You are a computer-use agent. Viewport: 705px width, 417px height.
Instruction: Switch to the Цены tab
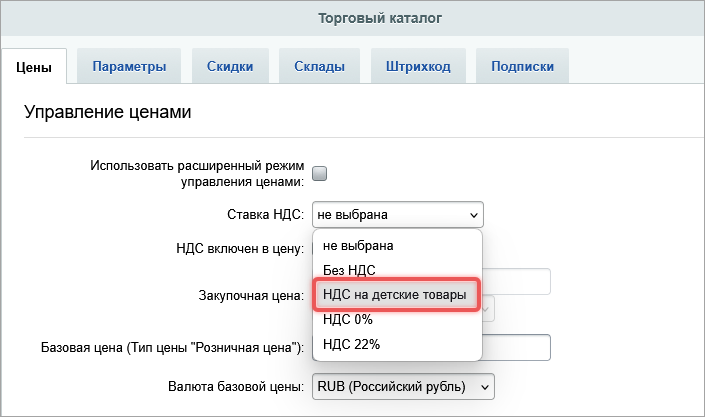click(34, 67)
